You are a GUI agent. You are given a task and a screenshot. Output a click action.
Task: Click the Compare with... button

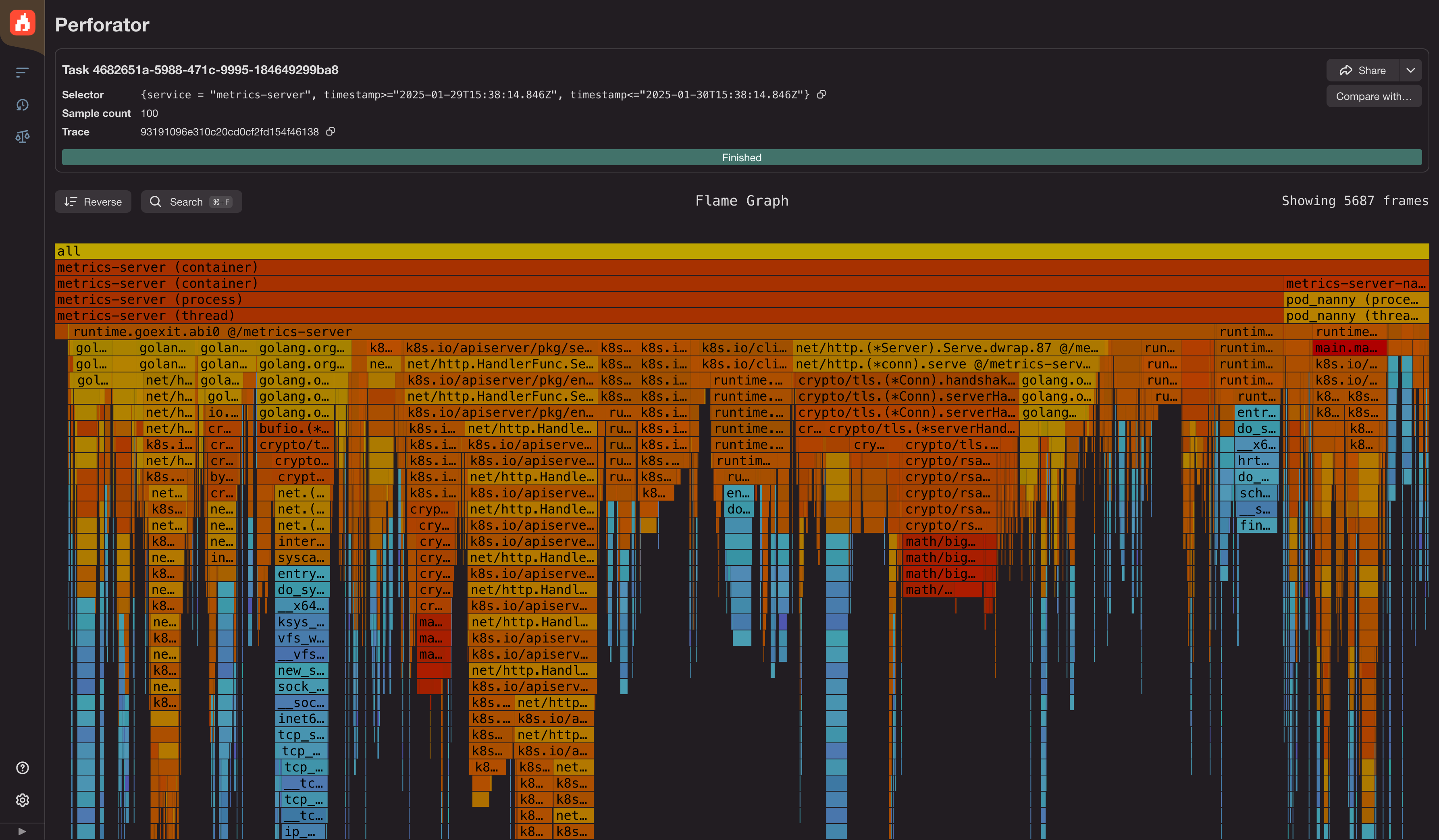click(x=1373, y=96)
